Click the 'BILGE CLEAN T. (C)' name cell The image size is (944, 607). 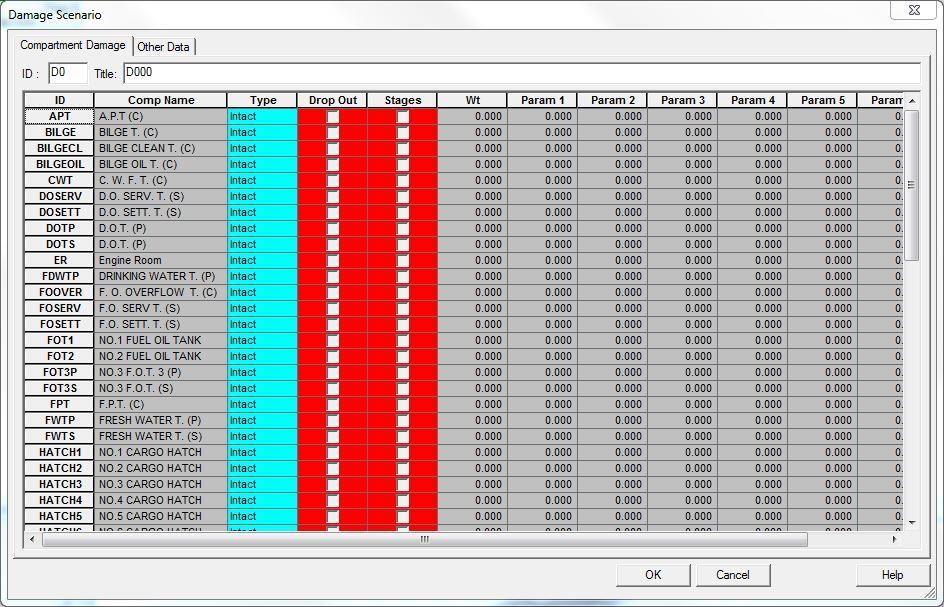point(161,148)
